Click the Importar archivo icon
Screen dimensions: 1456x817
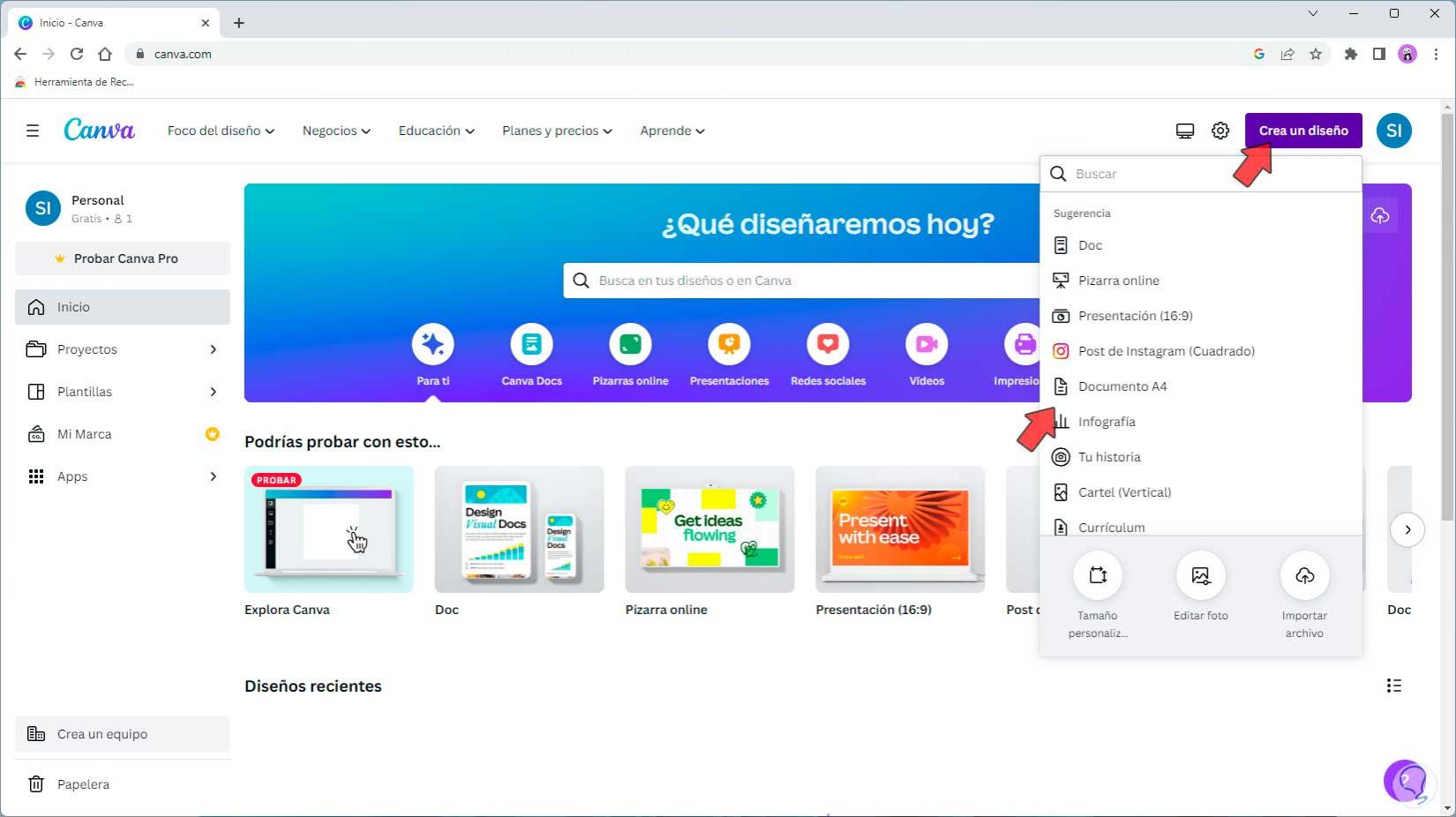[x=1304, y=575]
